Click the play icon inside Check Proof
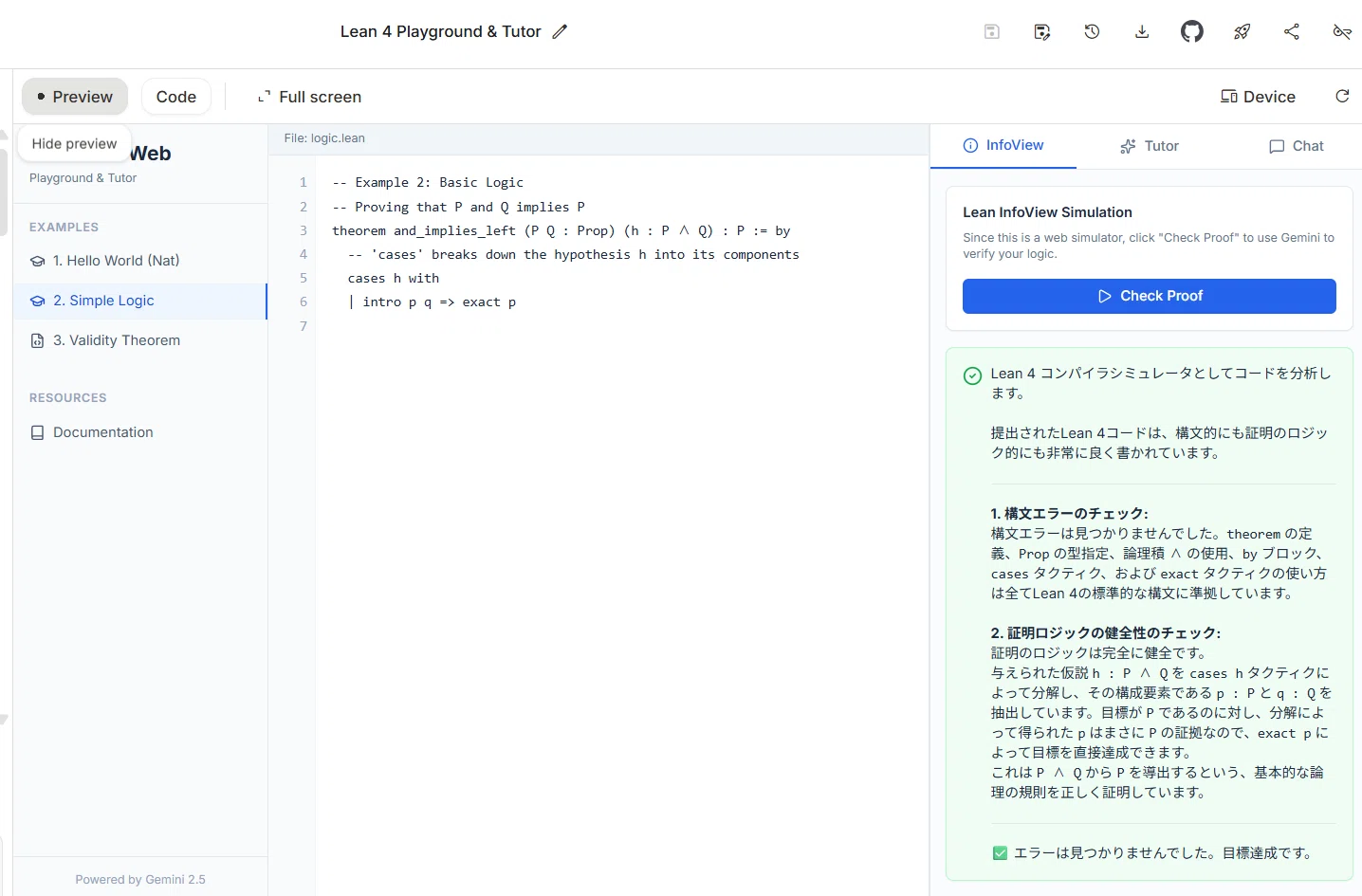Screen dimensions: 1362x896 (x=1104, y=296)
